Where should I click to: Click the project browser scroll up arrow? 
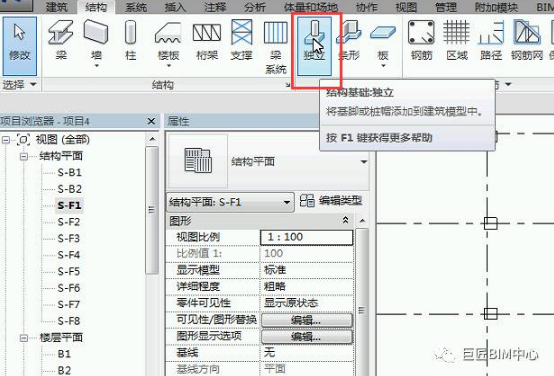[152, 139]
